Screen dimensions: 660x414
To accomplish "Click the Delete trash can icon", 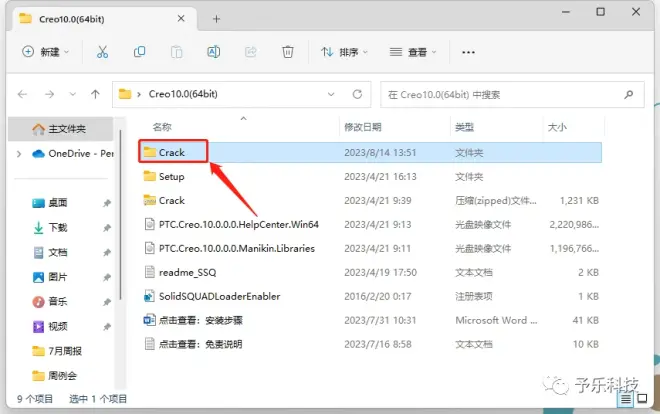I will pos(287,52).
